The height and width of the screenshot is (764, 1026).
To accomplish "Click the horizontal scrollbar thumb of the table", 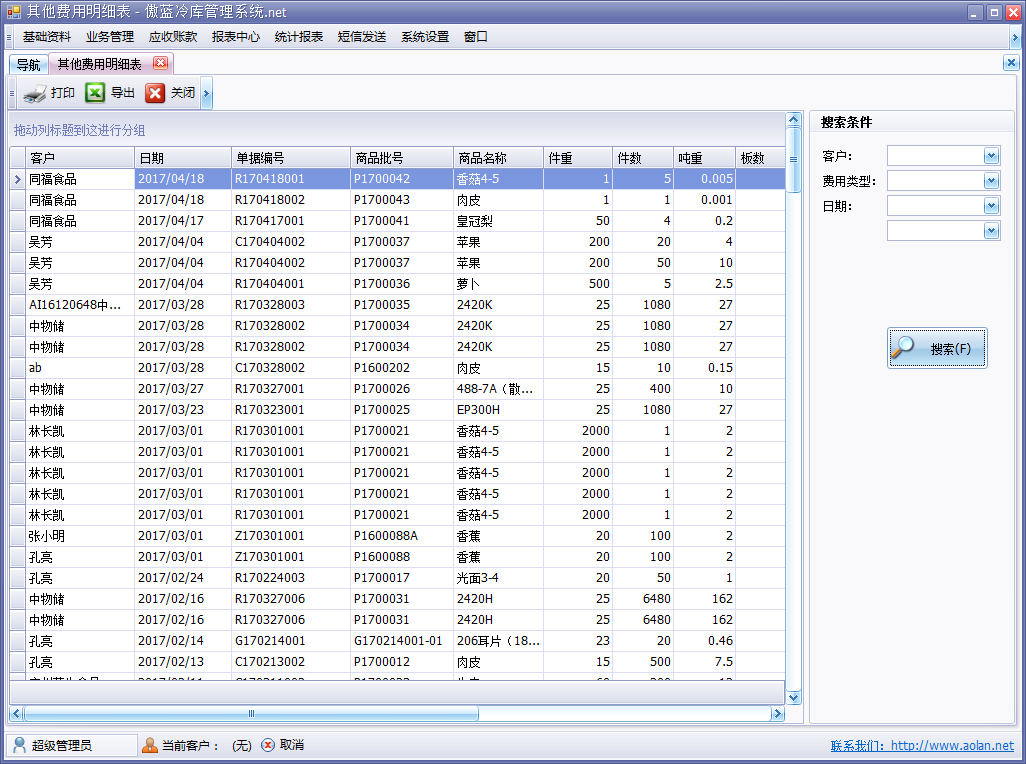I will (x=250, y=714).
